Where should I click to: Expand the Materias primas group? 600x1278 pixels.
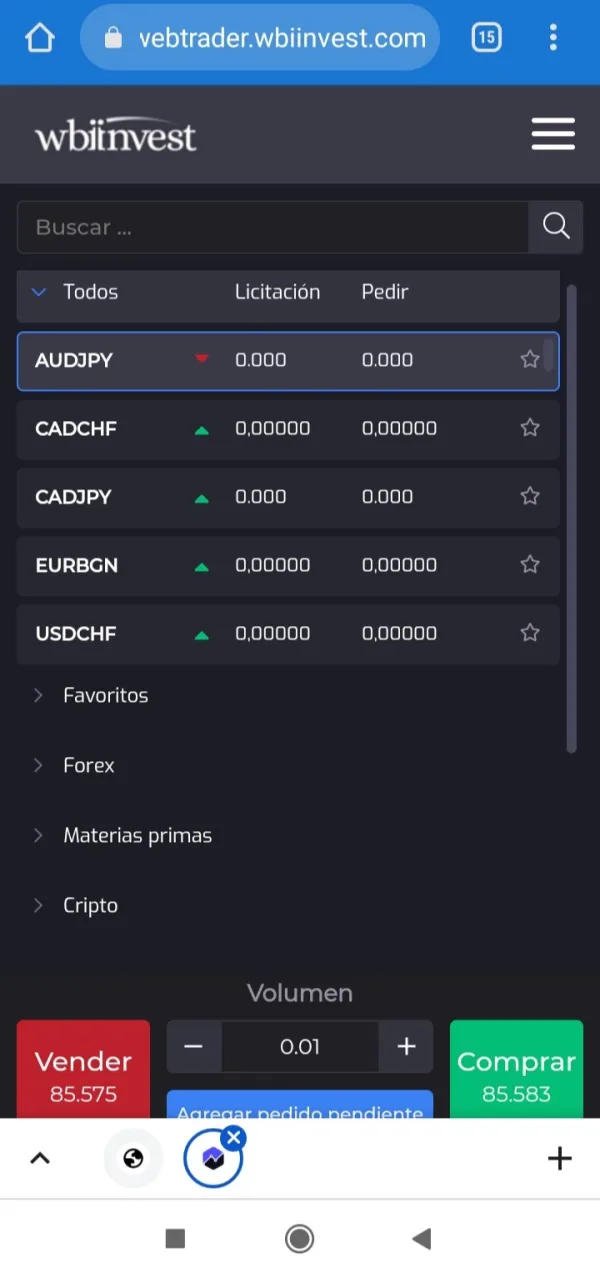point(137,835)
